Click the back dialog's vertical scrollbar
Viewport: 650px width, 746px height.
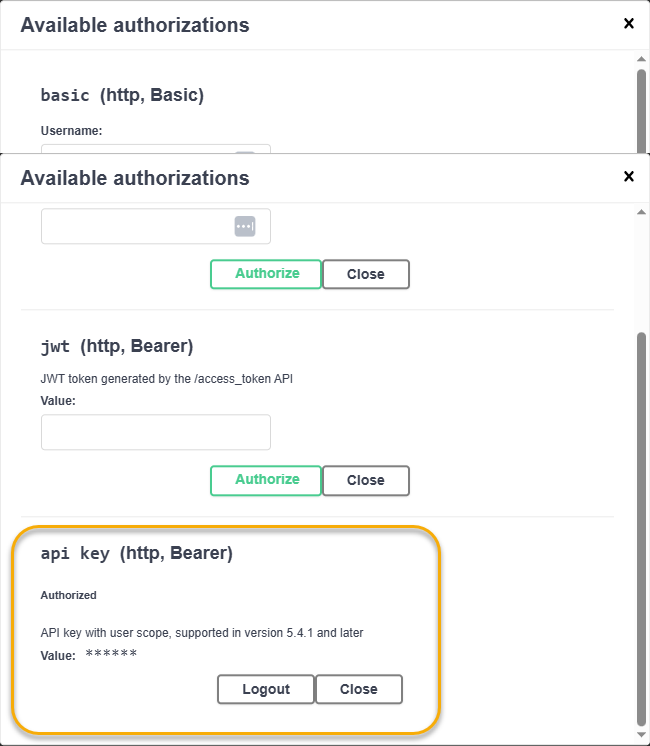click(642, 110)
